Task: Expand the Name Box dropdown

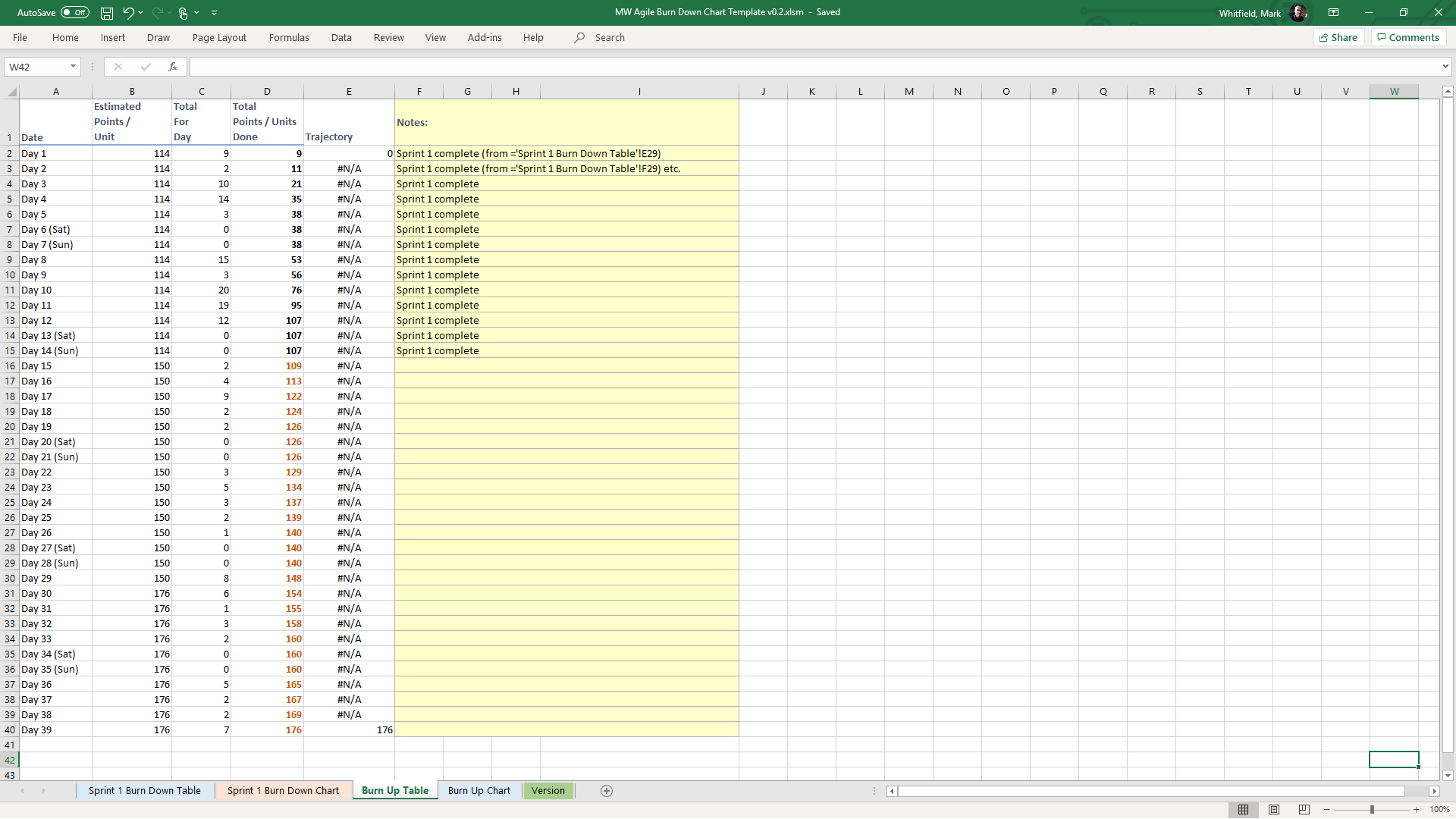Action: [73, 67]
